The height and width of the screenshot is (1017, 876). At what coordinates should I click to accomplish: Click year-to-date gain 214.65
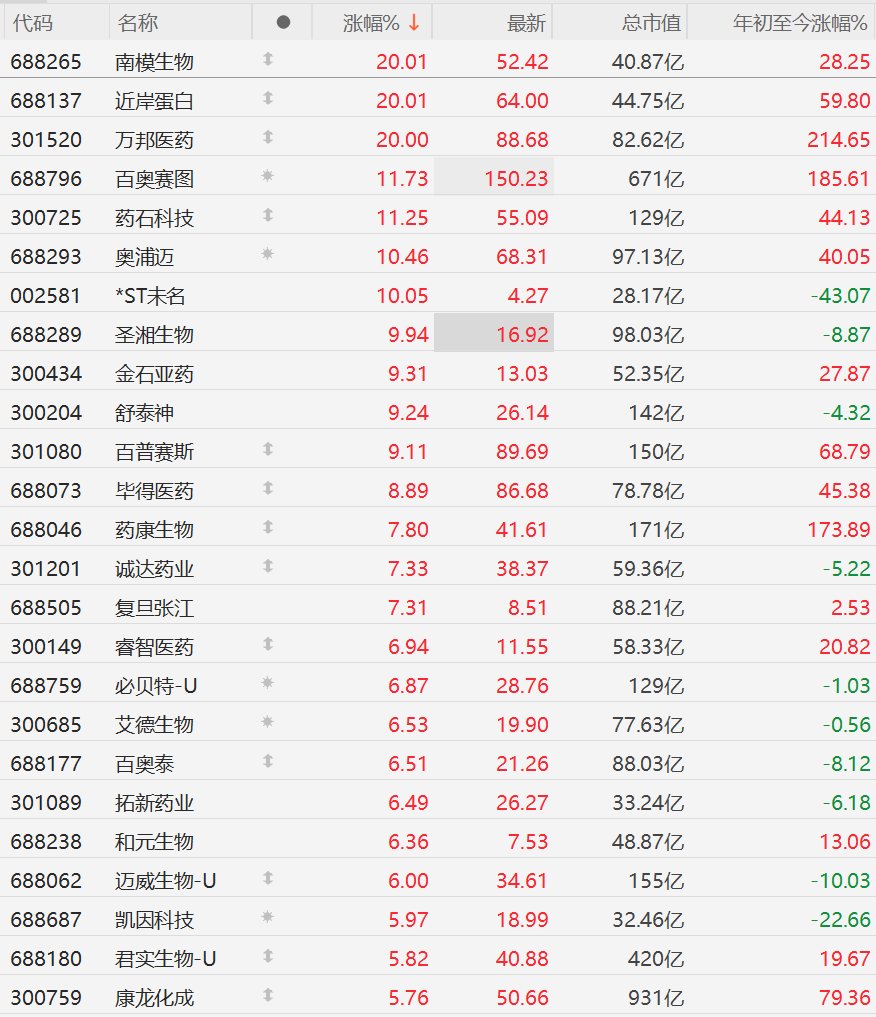pos(838,140)
